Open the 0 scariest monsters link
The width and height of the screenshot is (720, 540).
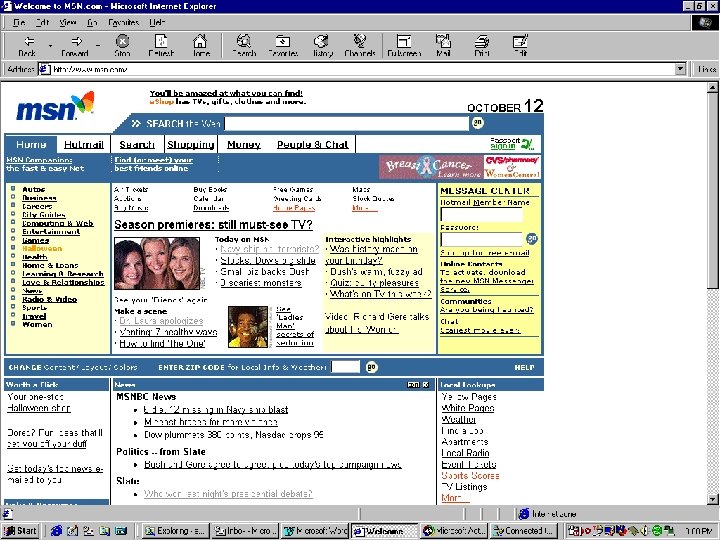pos(260,283)
